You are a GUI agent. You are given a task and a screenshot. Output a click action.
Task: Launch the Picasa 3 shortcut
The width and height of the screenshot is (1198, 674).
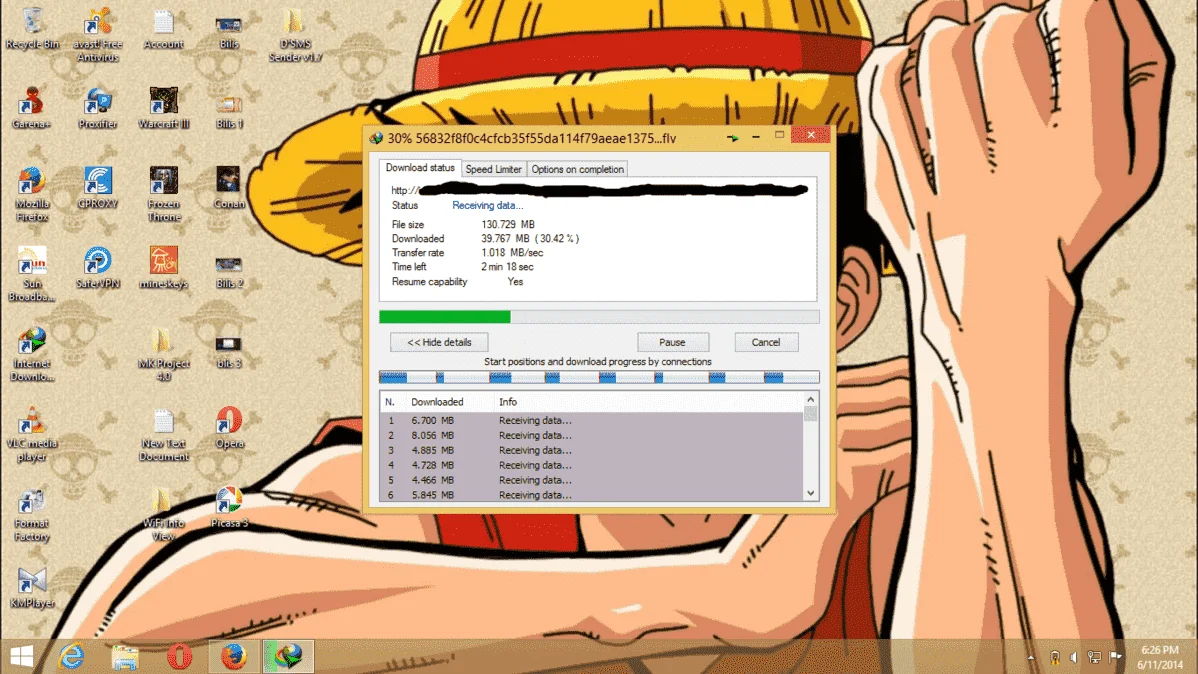(x=228, y=507)
